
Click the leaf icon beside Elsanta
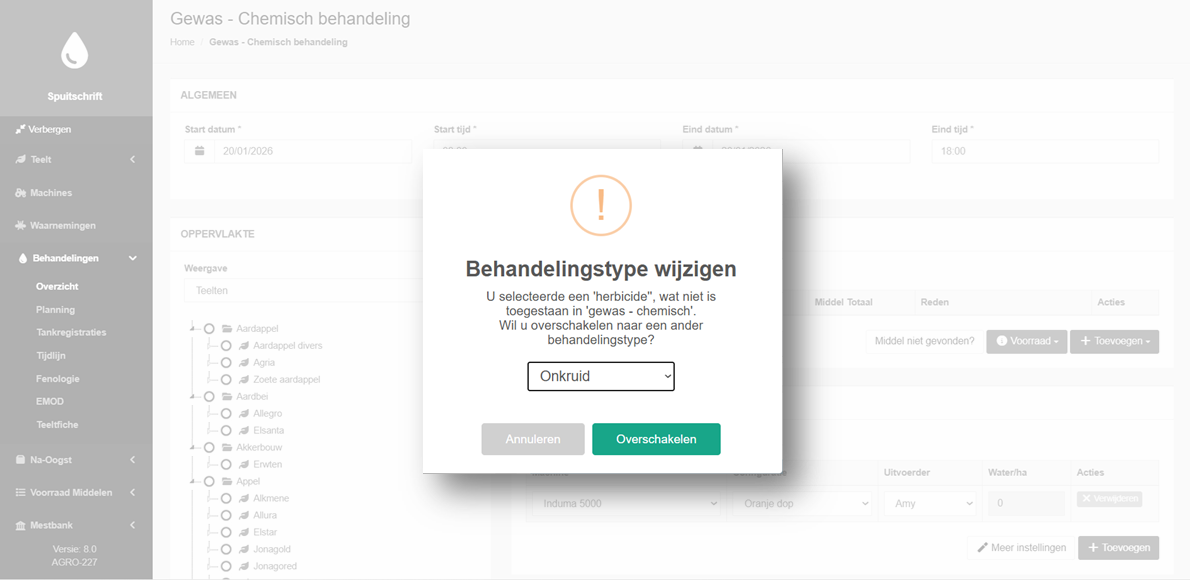tap(244, 430)
